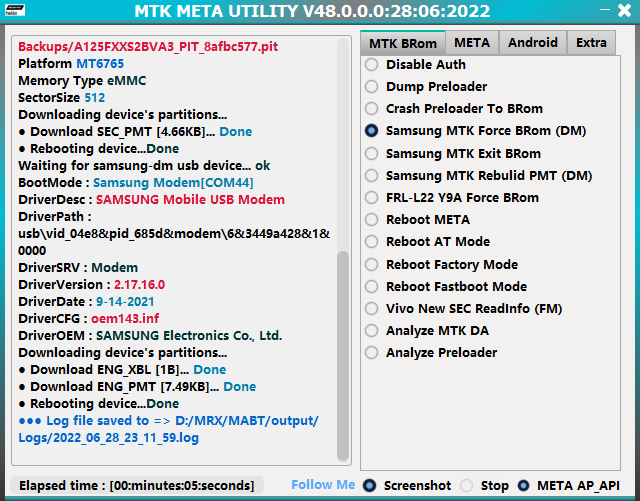640x501 pixels.
Task: Click the Download ENG_XBL log line
Action: (x=122, y=370)
